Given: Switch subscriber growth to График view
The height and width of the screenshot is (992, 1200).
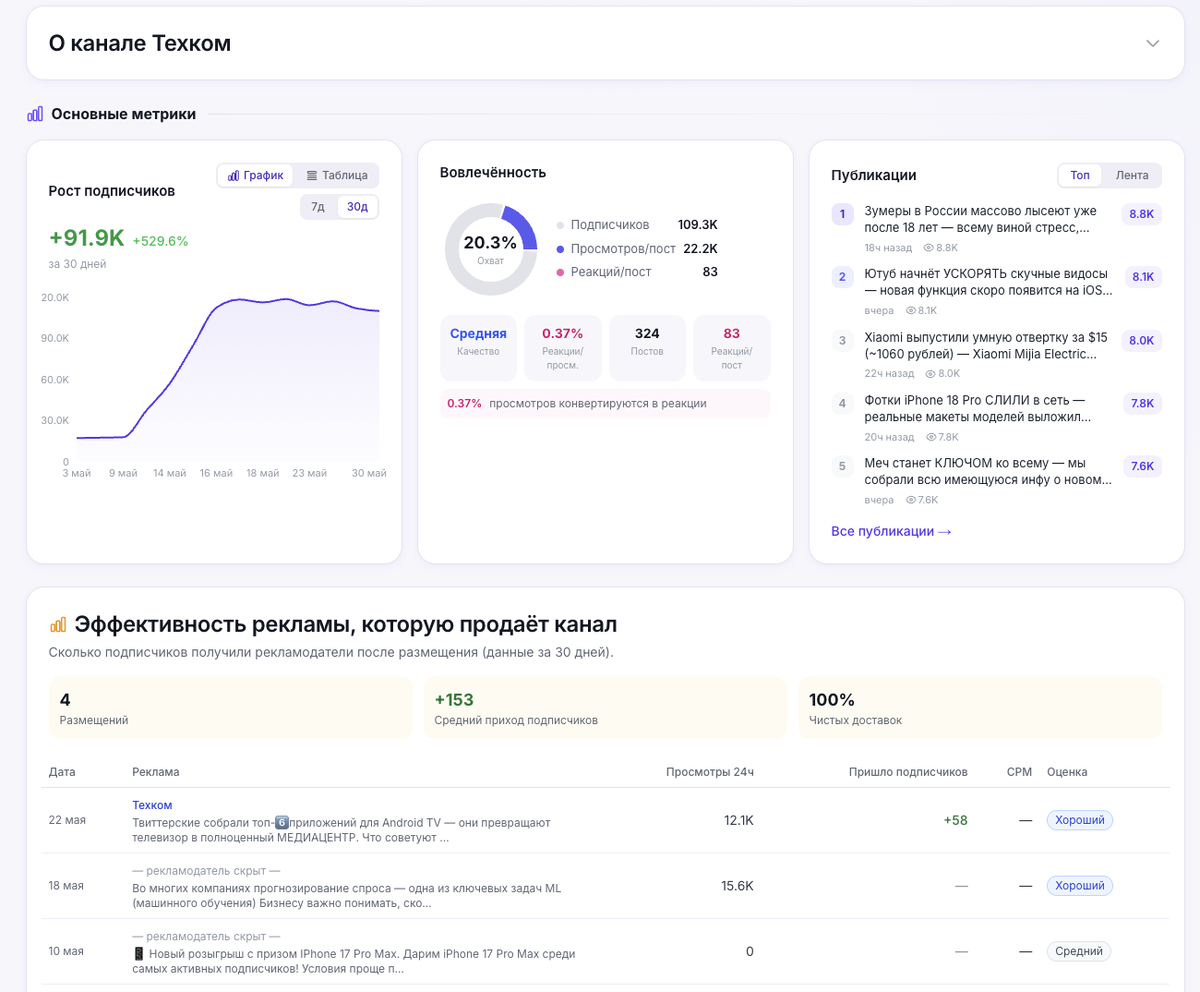Looking at the screenshot, I should pos(255,175).
